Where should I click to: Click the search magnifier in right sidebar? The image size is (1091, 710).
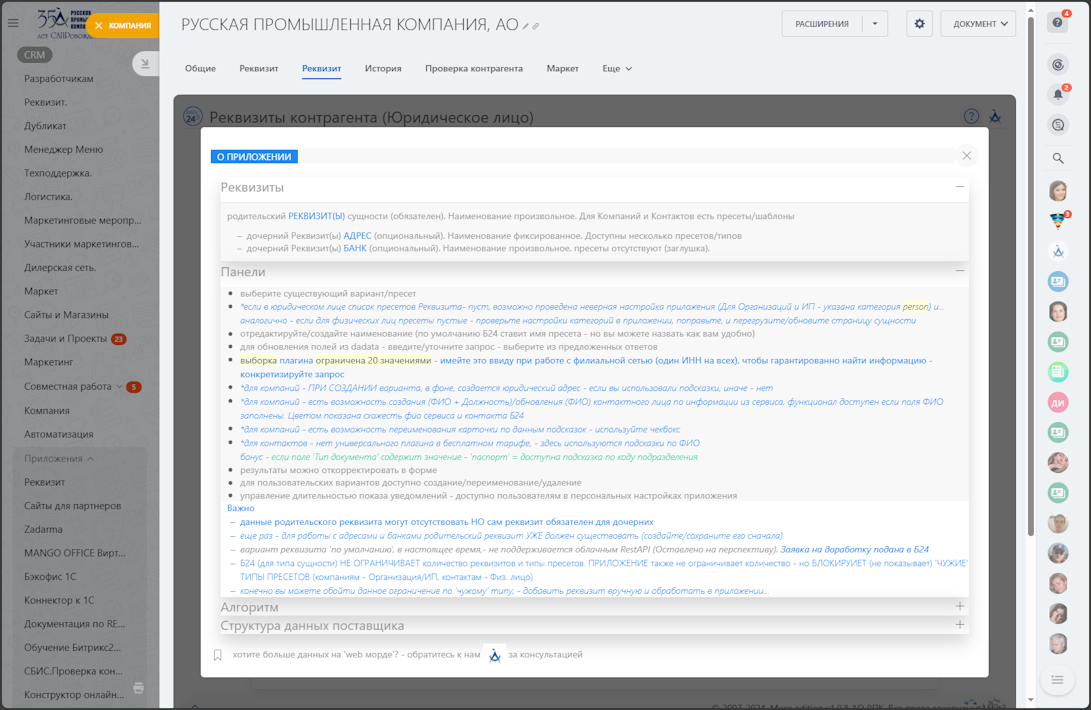1058,158
